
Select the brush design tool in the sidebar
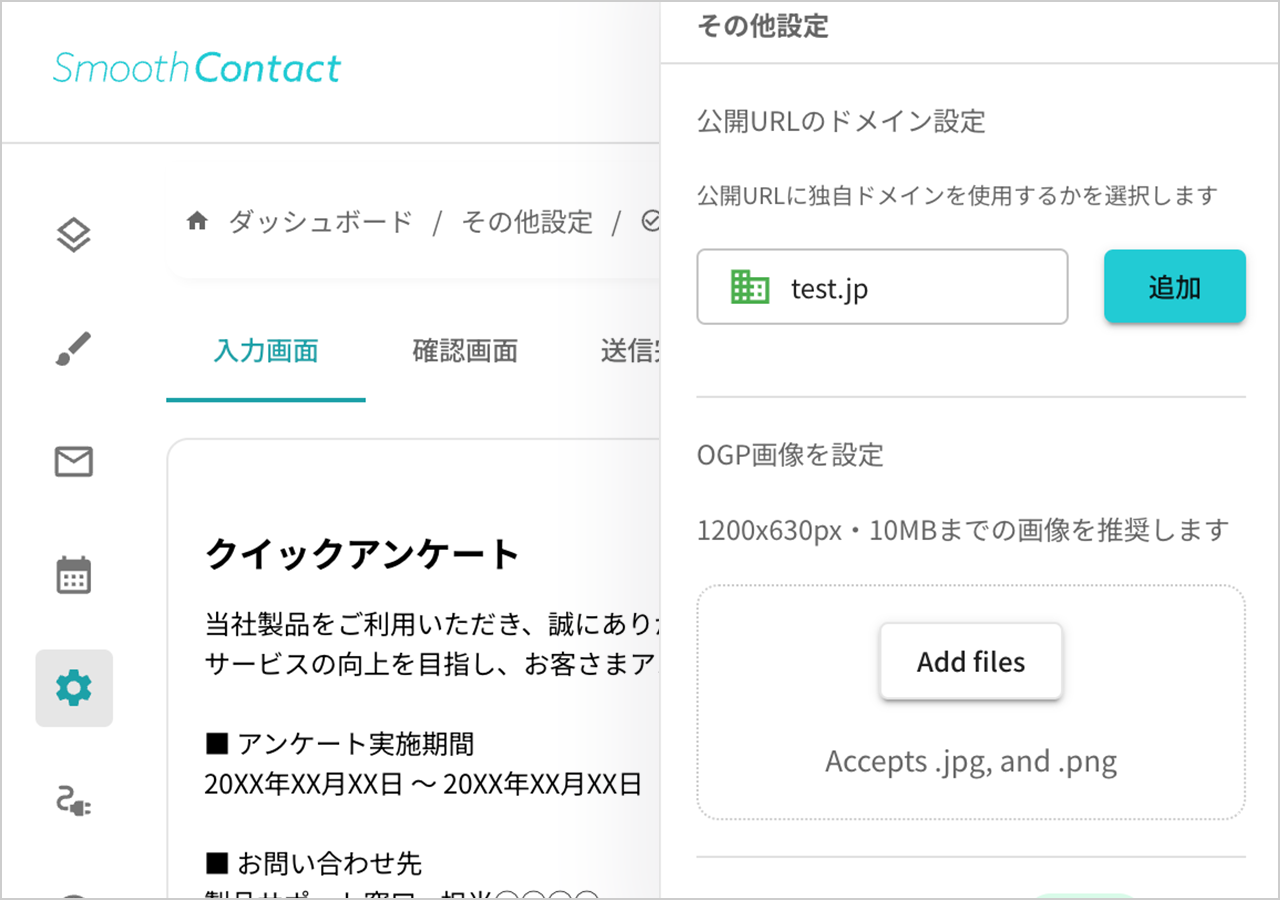pos(74,349)
